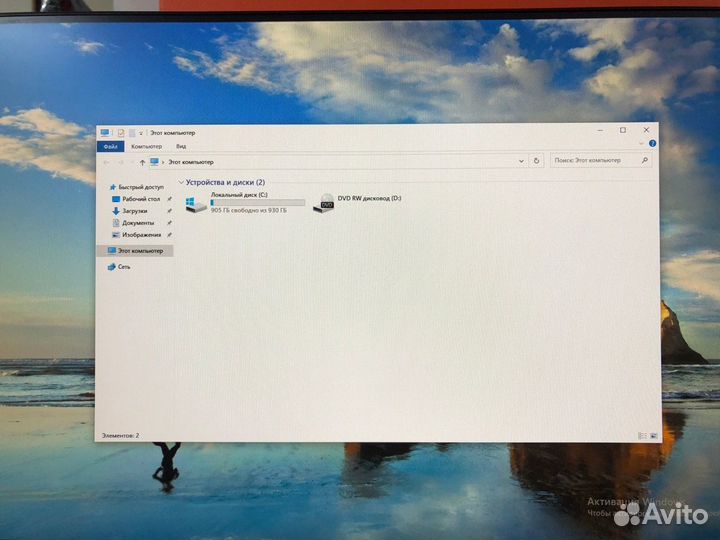
Task: Go up one level with the up arrow
Action: tap(142, 162)
